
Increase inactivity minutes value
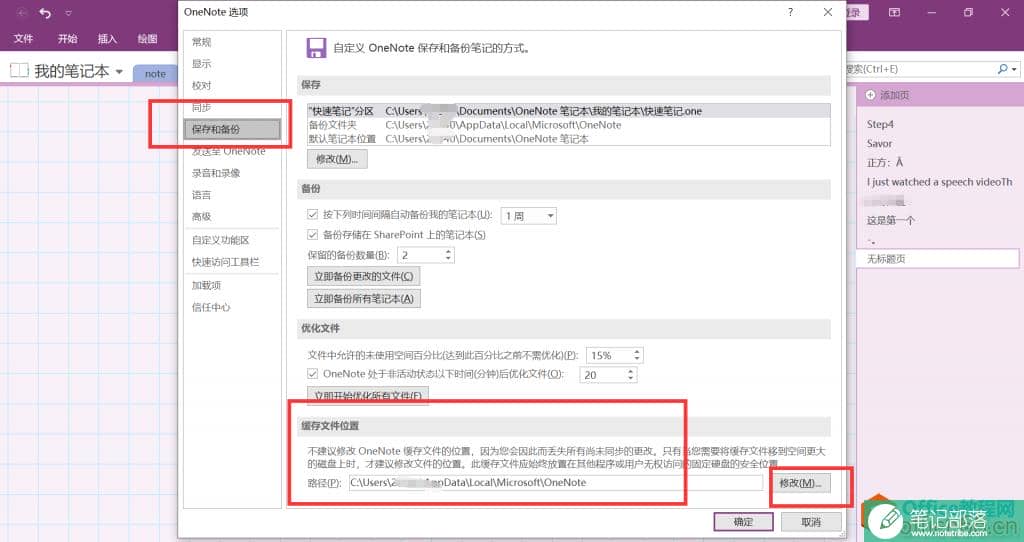click(630, 371)
